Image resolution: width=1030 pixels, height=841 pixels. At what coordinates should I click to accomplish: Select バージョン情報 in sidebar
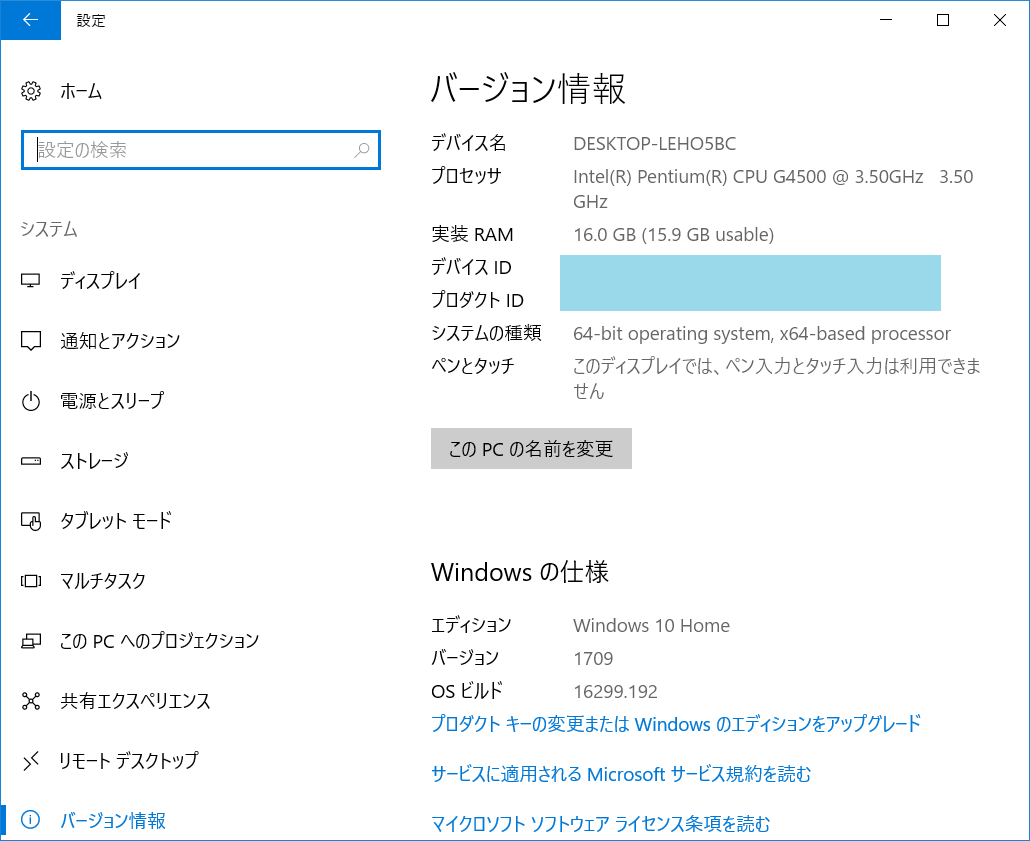[x=113, y=820]
